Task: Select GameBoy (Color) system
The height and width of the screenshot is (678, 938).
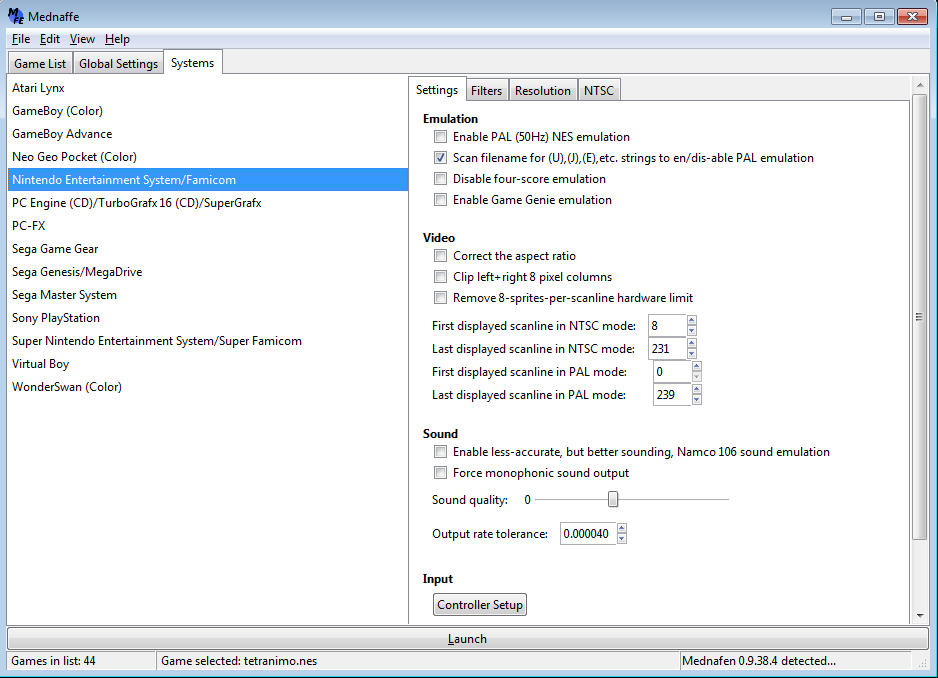Action: point(208,111)
